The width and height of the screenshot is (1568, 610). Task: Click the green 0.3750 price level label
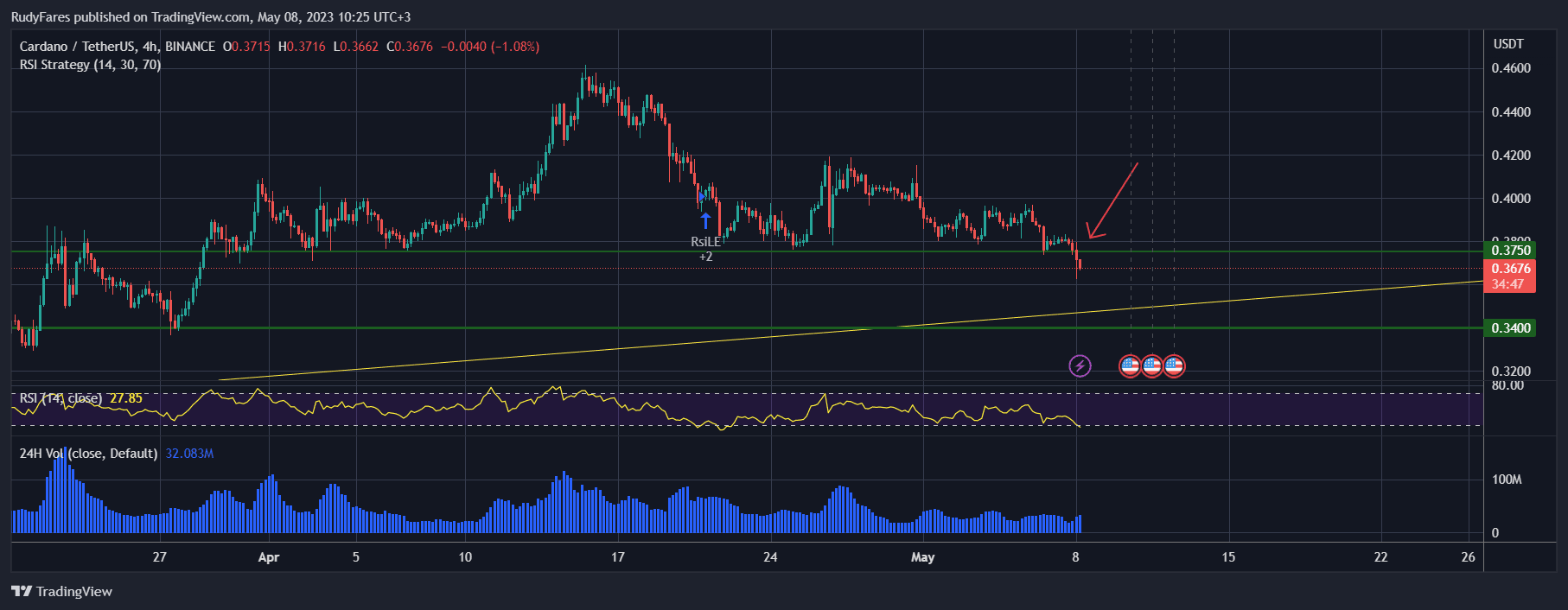pyautogui.click(x=1510, y=251)
